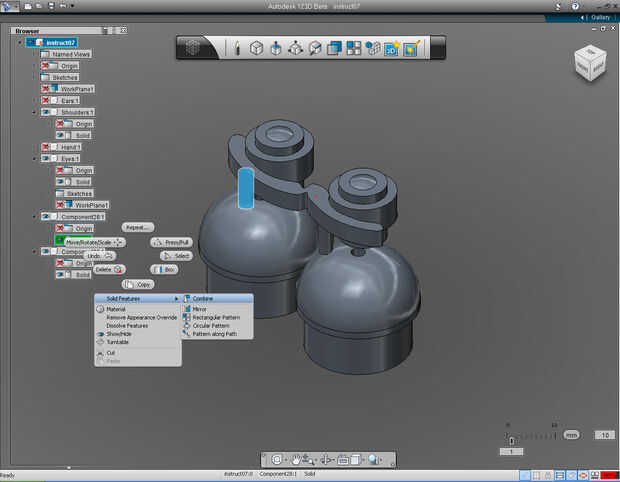Collapse the Eyes:1 tree node
Screen dimensions: 620x482
[35, 158]
